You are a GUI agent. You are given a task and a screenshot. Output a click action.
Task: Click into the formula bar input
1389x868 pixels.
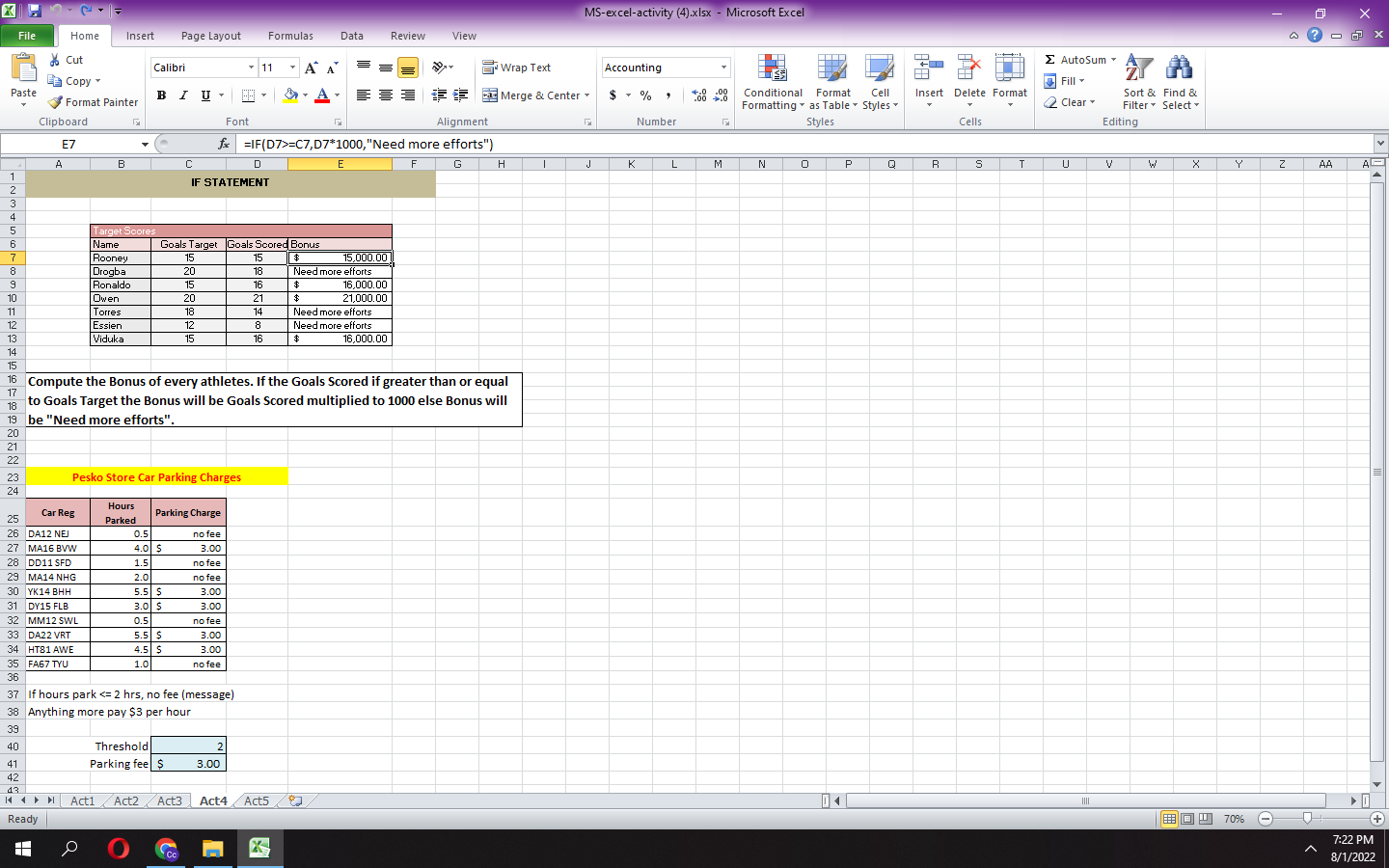[x=805, y=144]
